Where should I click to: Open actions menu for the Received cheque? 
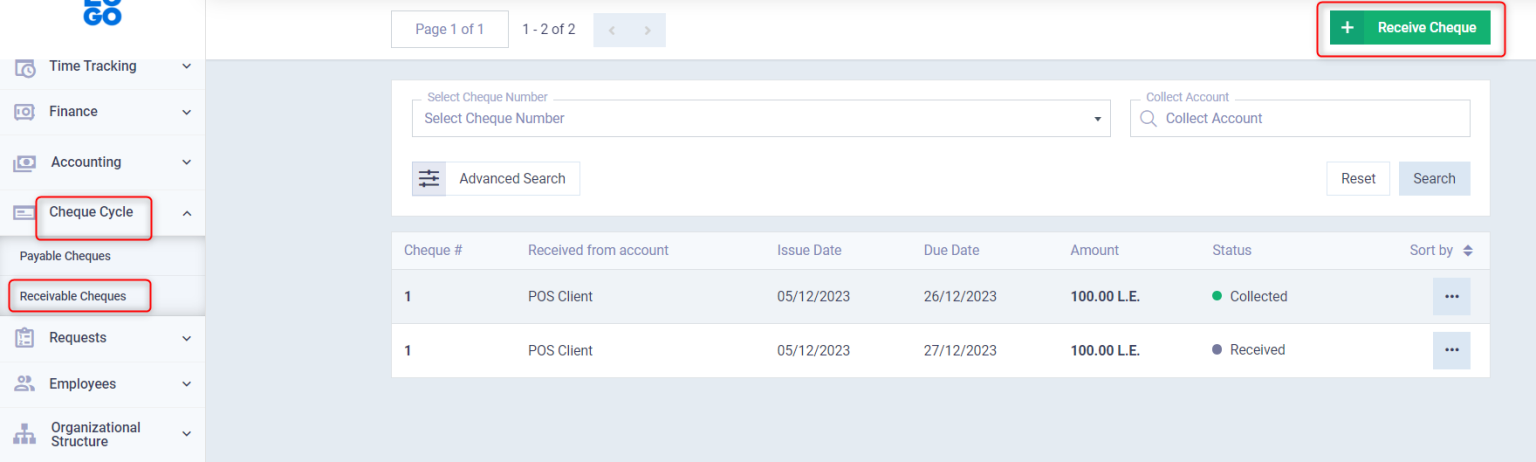point(1451,350)
